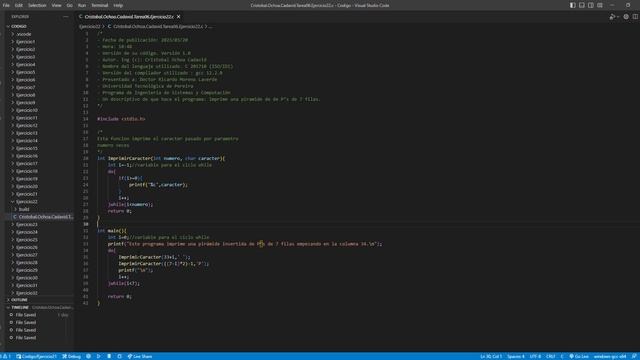Open the notifications bell in status bar
This screenshot has height=360, width=640.
tap(634, 356)
